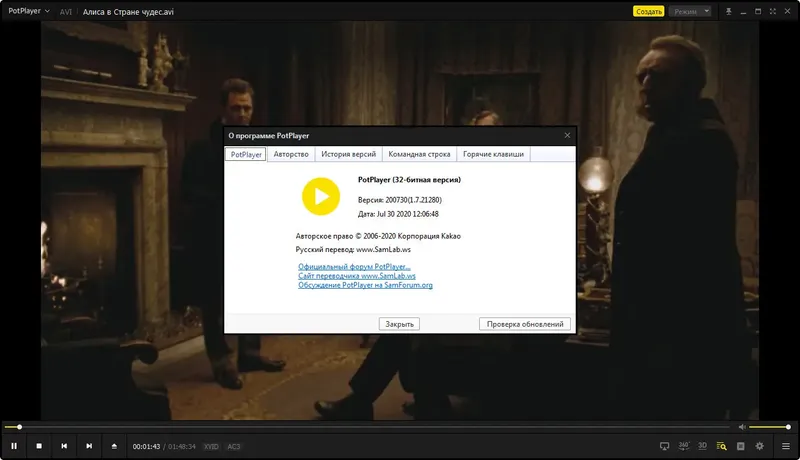This screenshot has height=460, width=800.
Task: Click the file name Алиса в Стране чудес.avi
Action: pyautogui.click(x=128, y=12)
